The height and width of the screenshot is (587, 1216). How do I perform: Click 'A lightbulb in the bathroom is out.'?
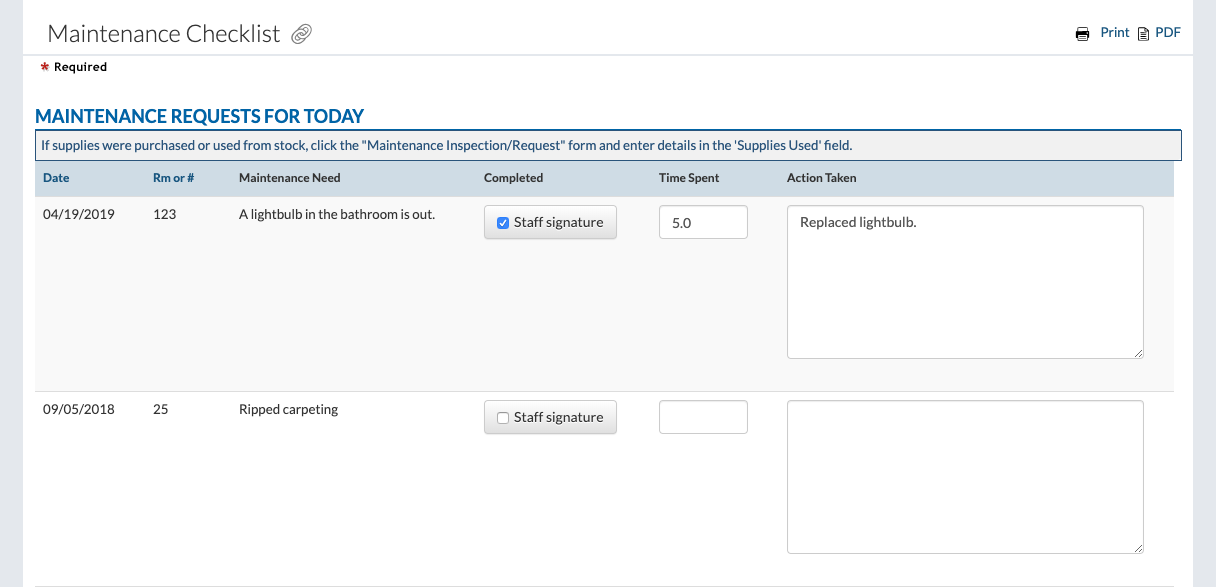coord(337,214)
